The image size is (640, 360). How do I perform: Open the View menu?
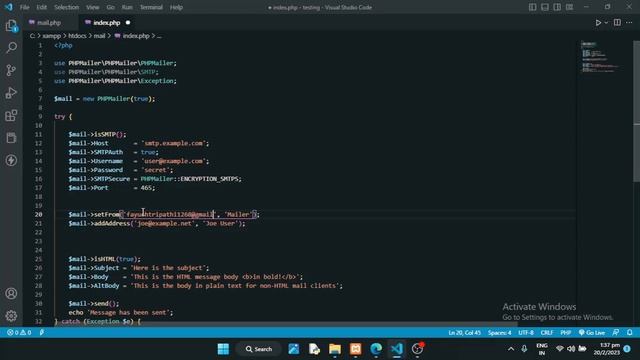93,7
